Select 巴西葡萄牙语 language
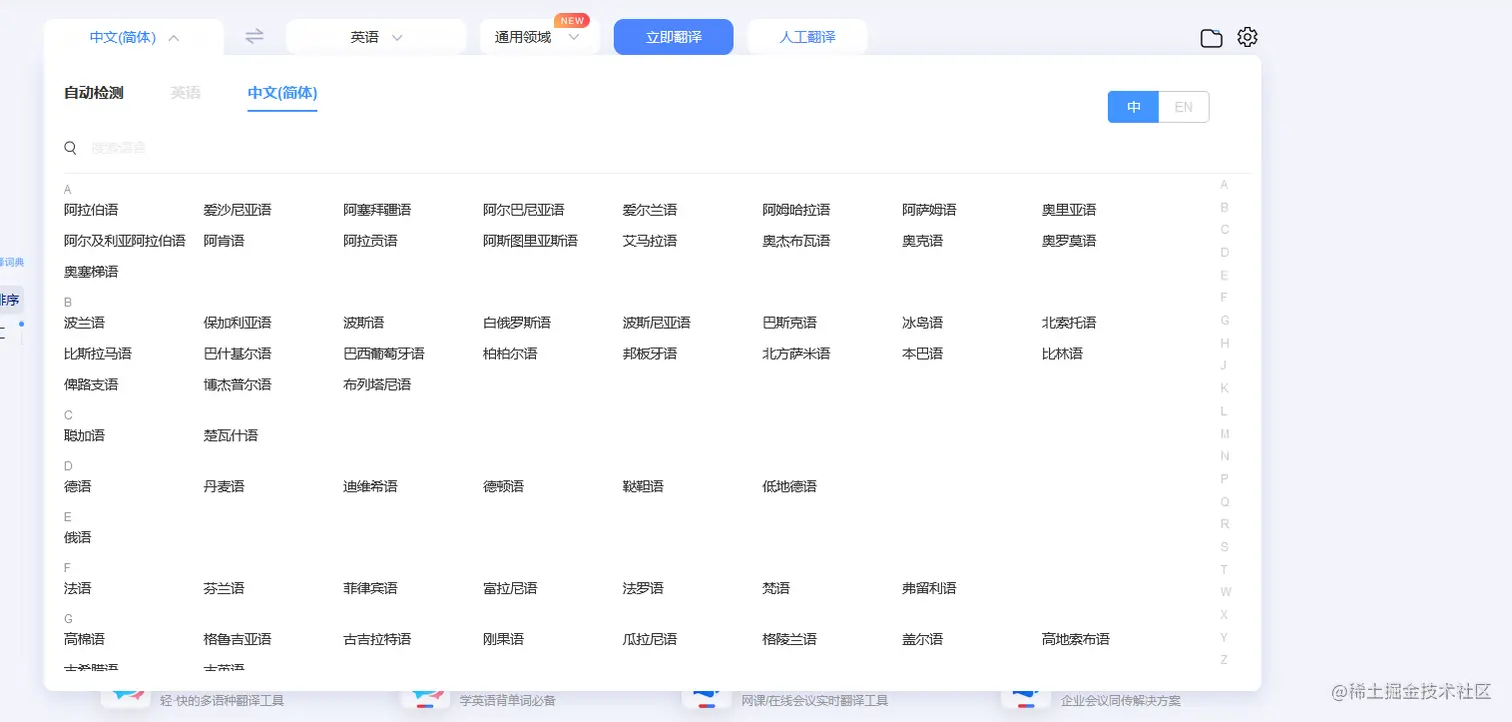 coord(384,354)
